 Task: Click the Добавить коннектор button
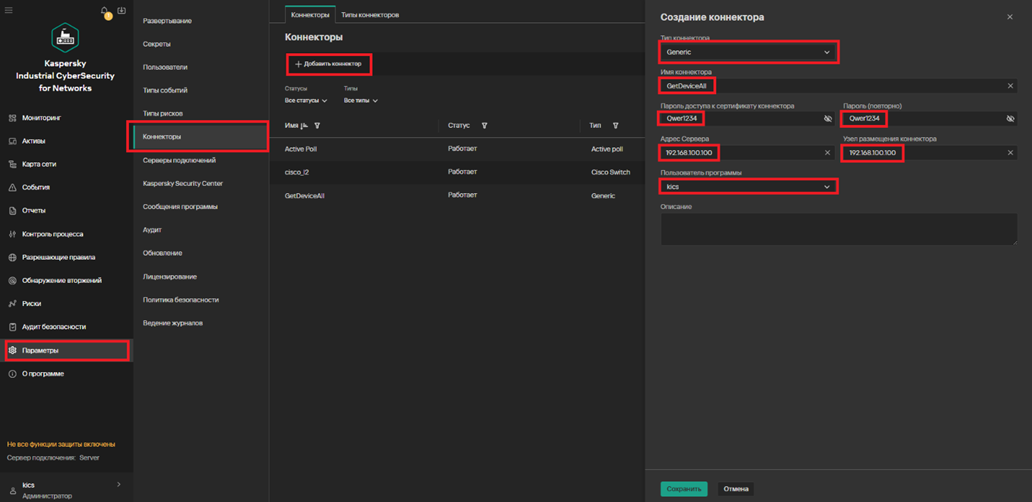[328, 64]
